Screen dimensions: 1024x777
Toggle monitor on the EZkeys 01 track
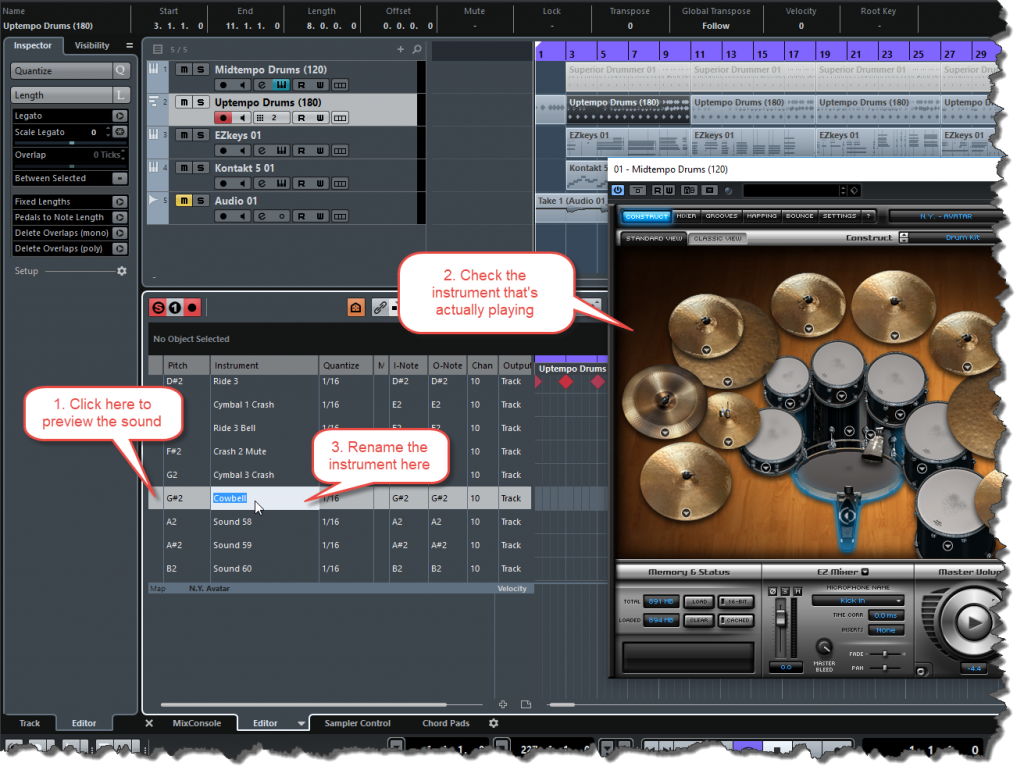242,151
